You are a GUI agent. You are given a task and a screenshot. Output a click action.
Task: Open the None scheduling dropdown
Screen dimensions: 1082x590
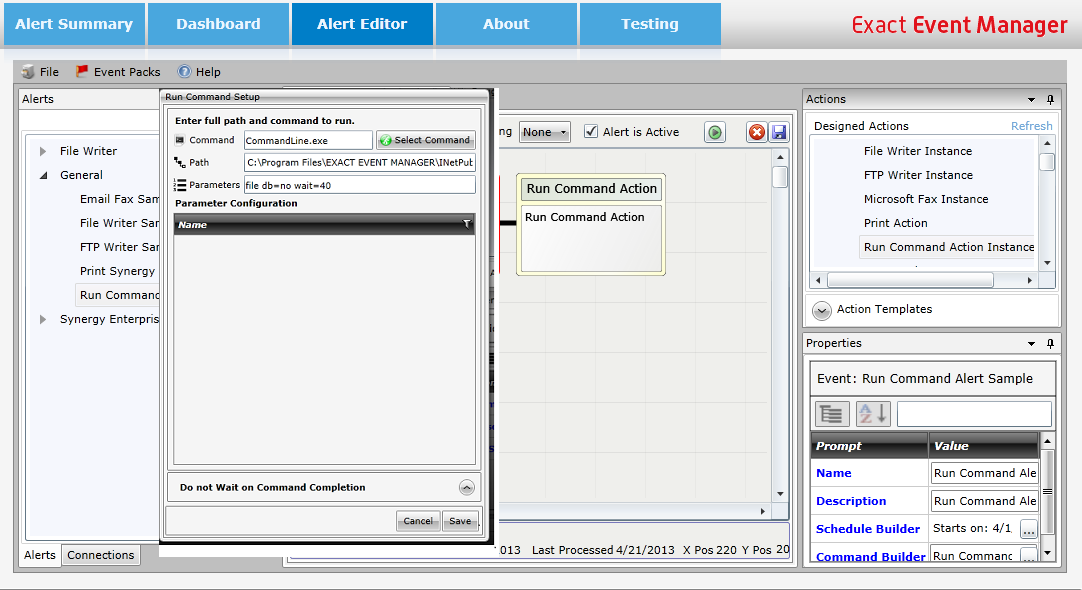(x=544, y=131)
